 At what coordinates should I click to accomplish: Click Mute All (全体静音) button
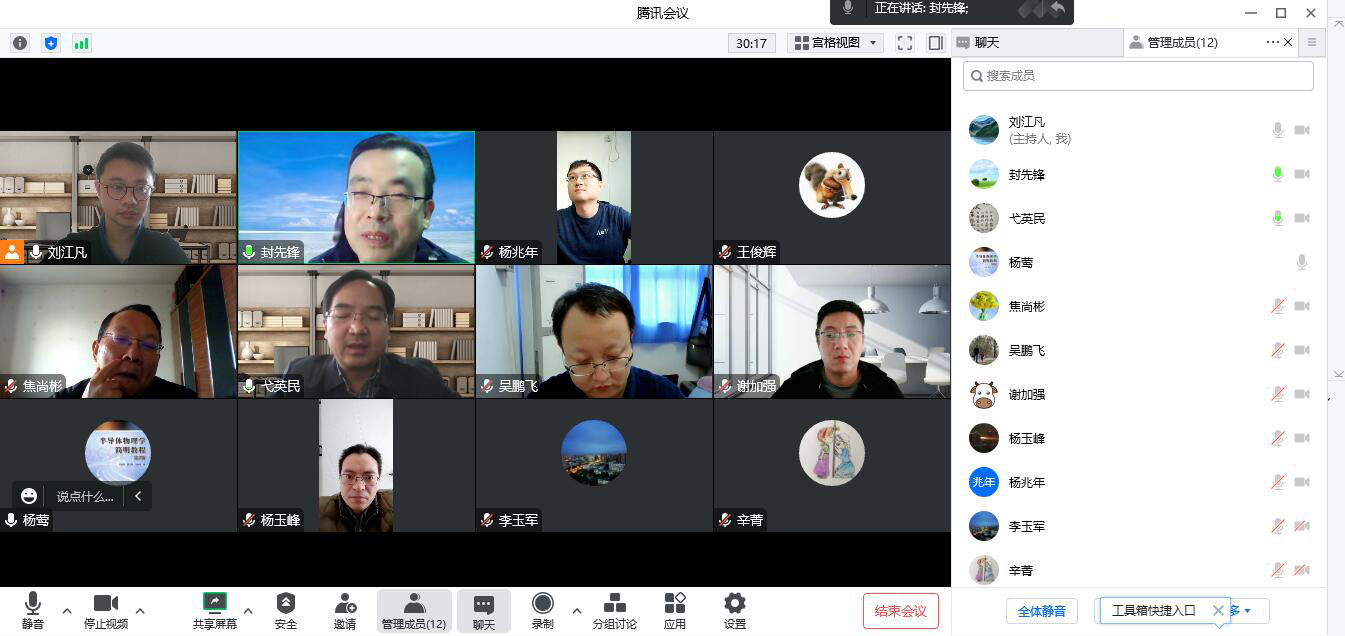point(1041,611)
